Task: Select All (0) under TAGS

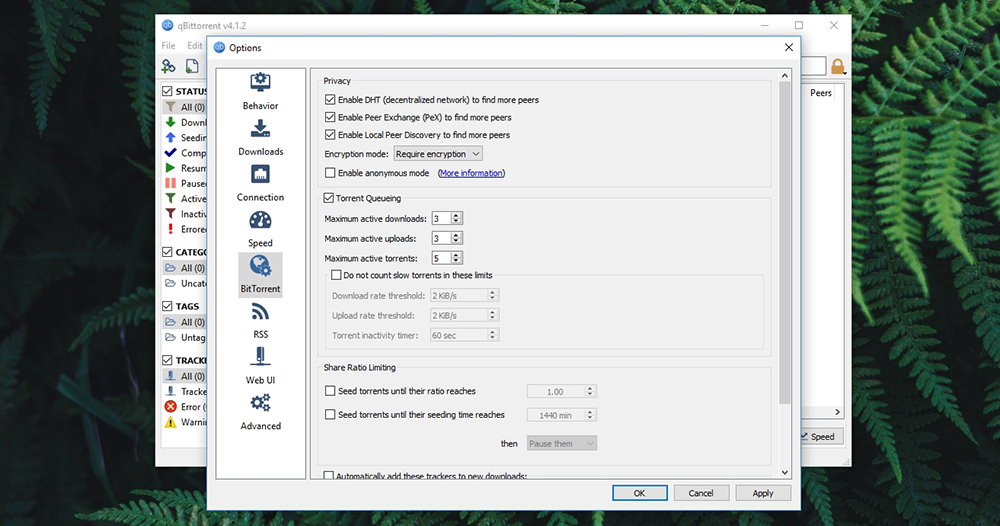Action: (185, 322)
